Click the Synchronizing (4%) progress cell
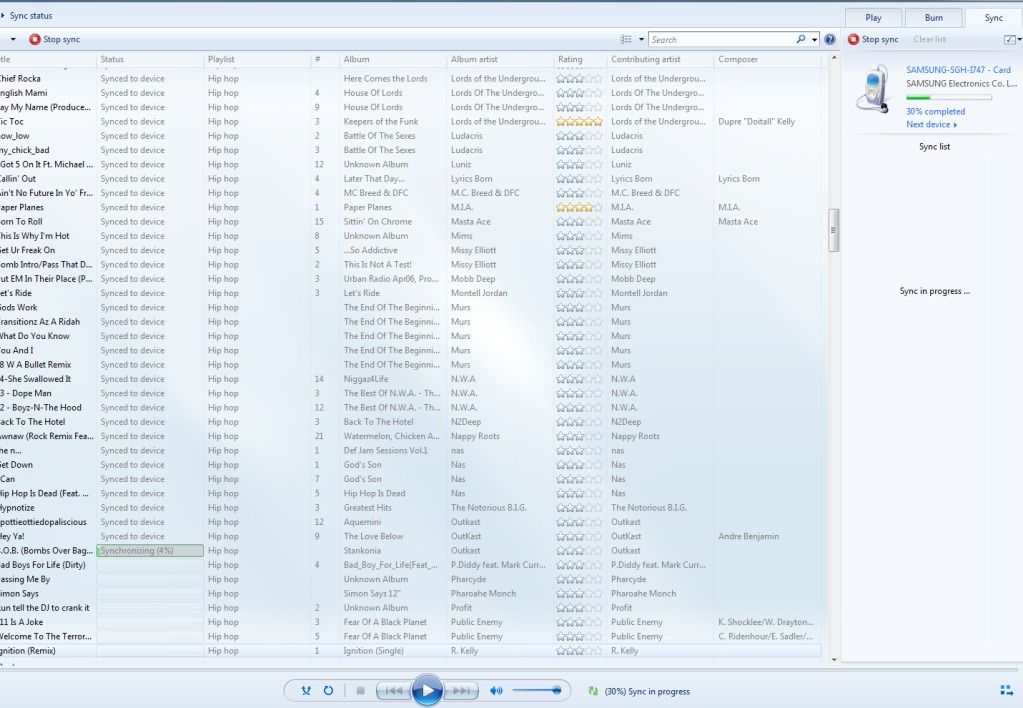 pos(150,551)
